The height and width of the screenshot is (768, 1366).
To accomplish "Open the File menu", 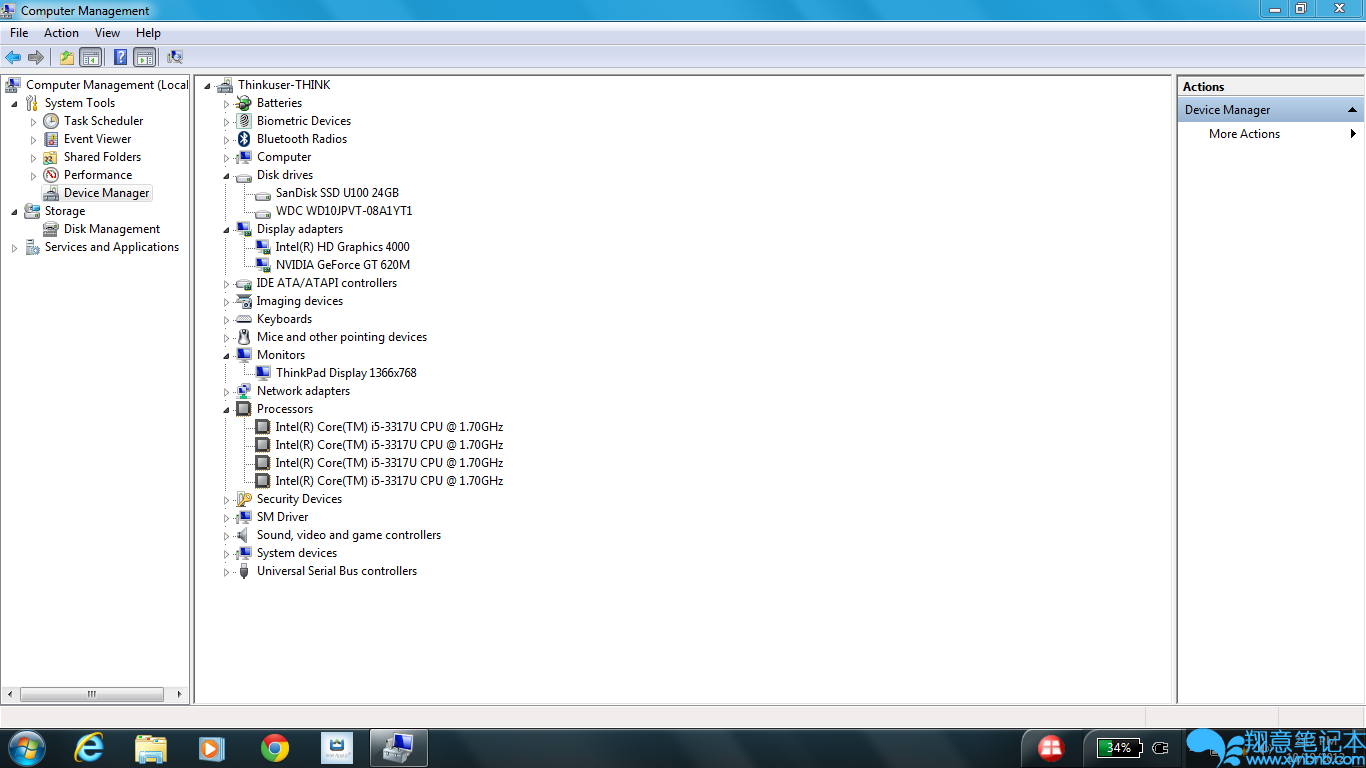I will coord(19,33).
